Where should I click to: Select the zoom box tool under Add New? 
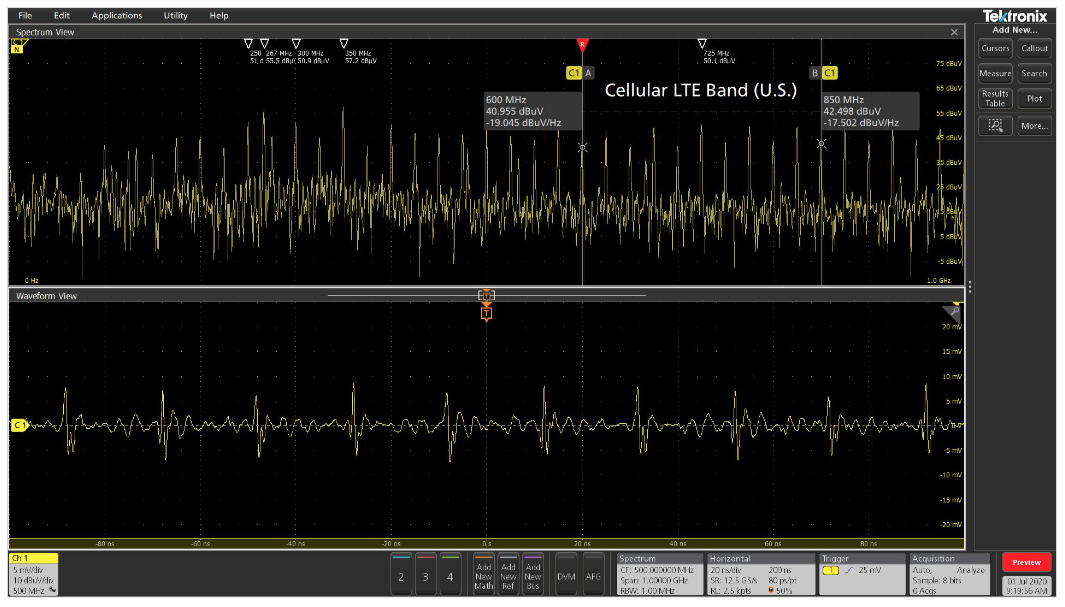[994, 125]
